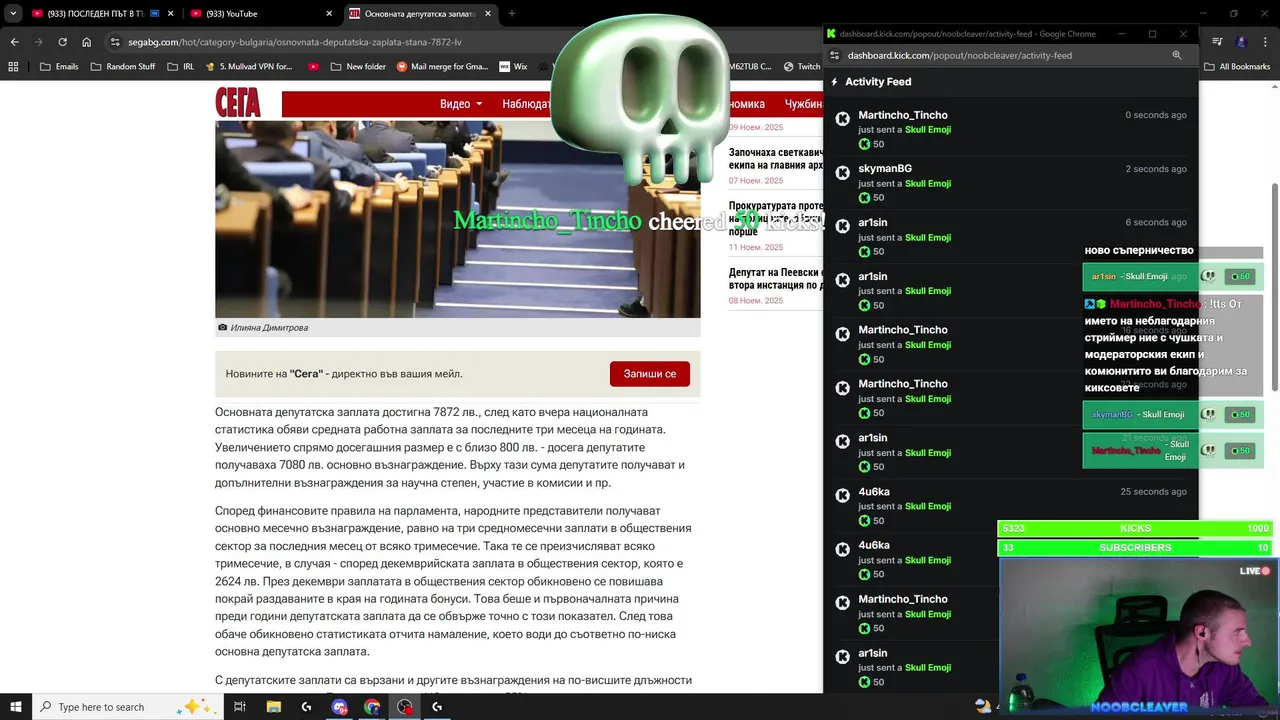This screenshot has width=1280, height=720.
Task: Open the Chrome three-dot menu
Action: point(1265,42)
